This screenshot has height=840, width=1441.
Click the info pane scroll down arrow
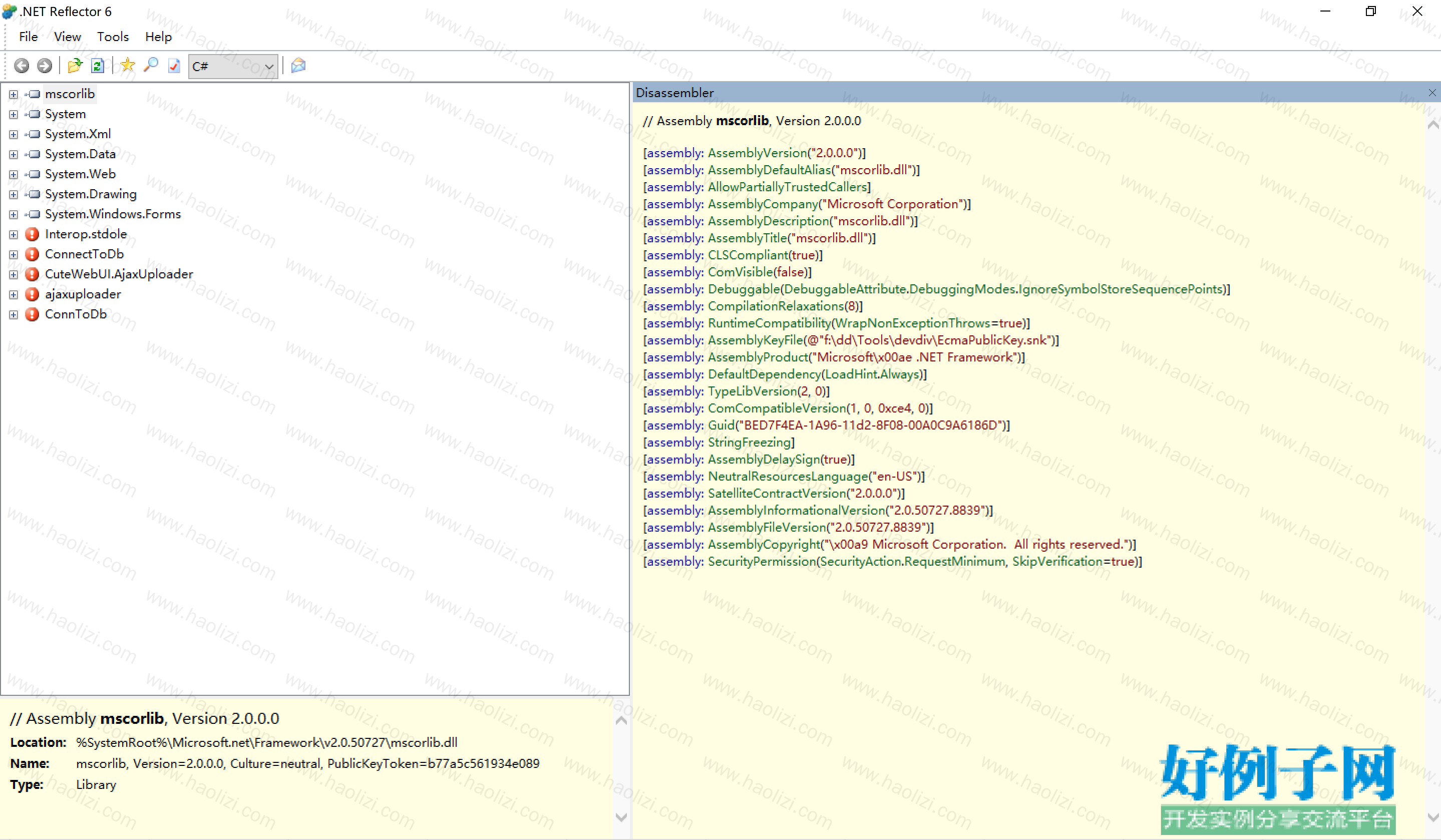[621, 817]
